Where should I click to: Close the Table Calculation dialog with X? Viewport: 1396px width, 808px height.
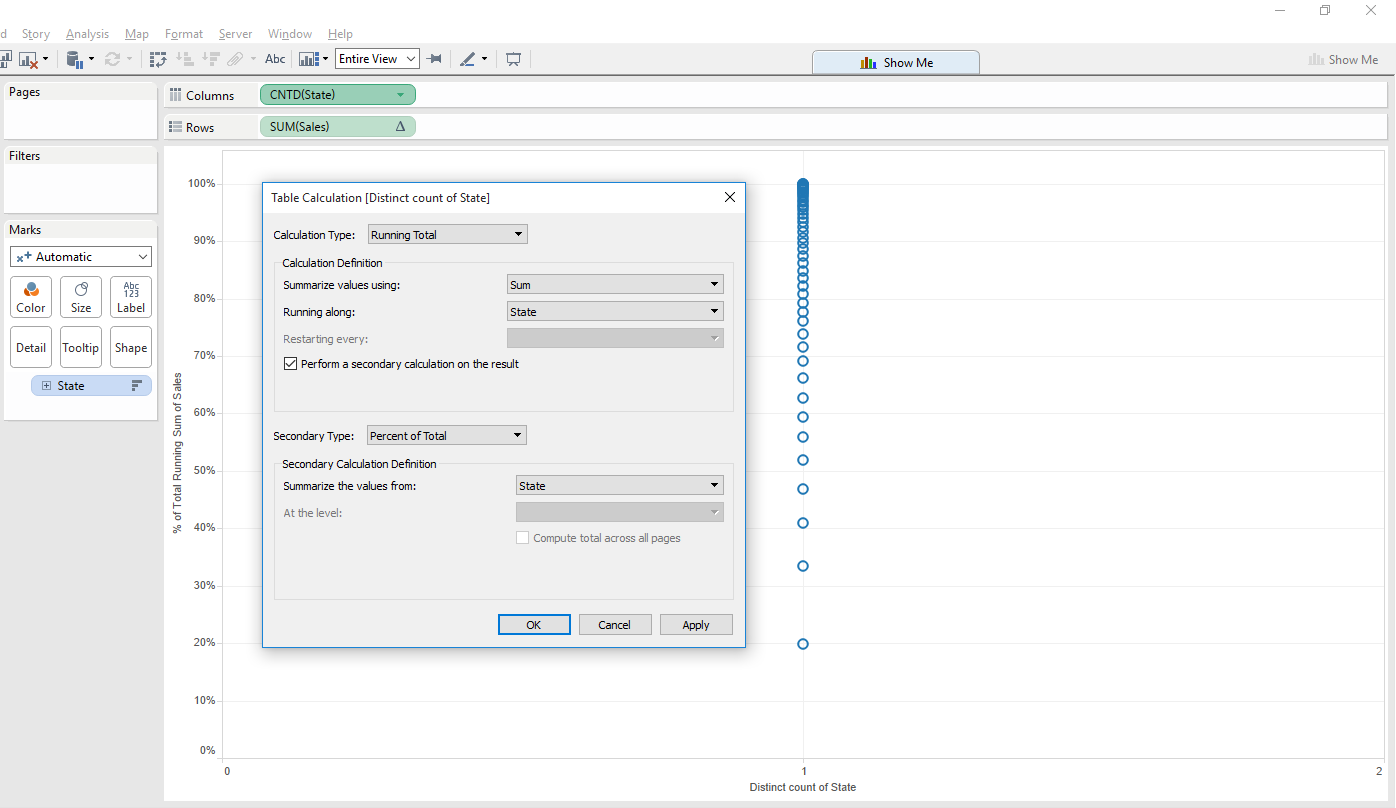(730, 198)
